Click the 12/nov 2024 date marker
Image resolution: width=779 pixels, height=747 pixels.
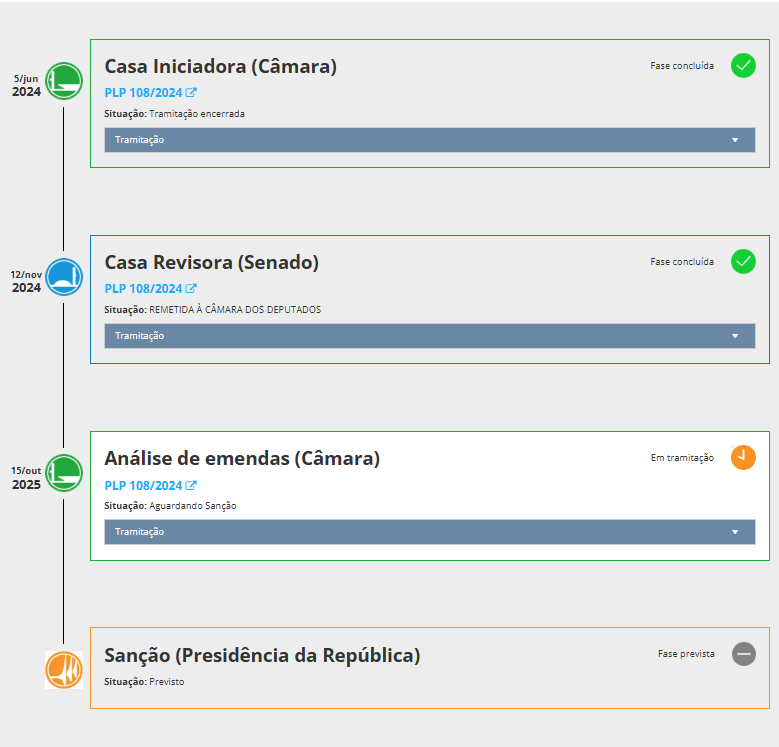pyautogui.click(x=26, y=281)
